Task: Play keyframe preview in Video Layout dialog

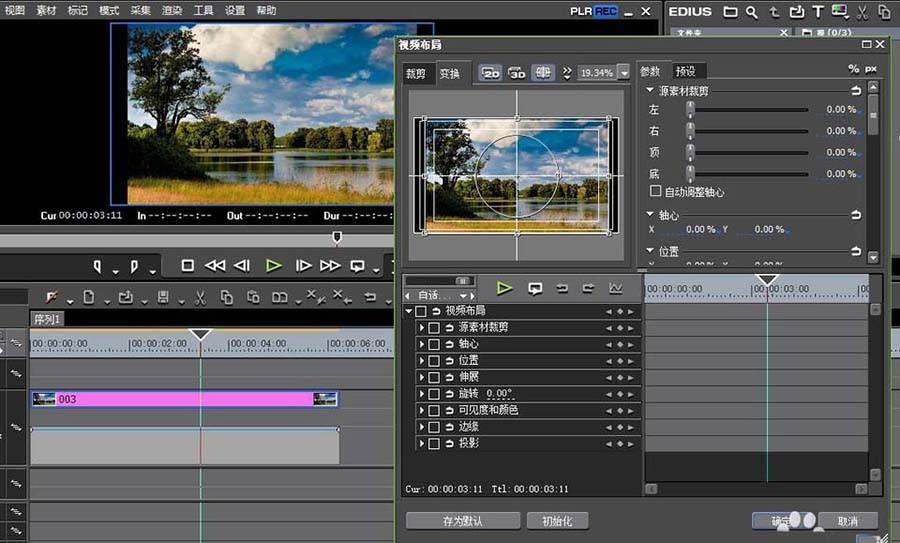Action: 504,288
